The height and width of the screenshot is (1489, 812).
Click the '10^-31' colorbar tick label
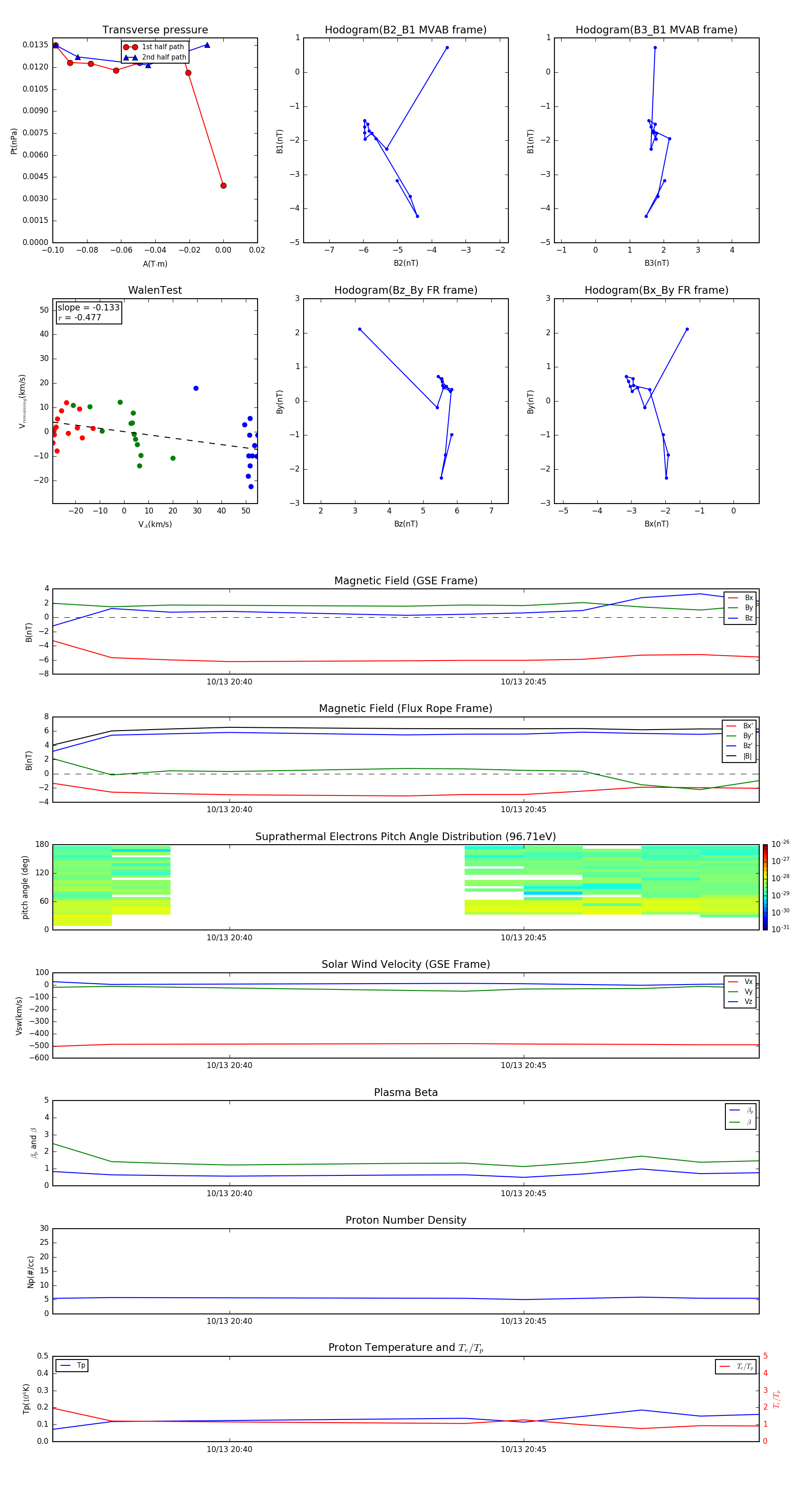[780, 929]
